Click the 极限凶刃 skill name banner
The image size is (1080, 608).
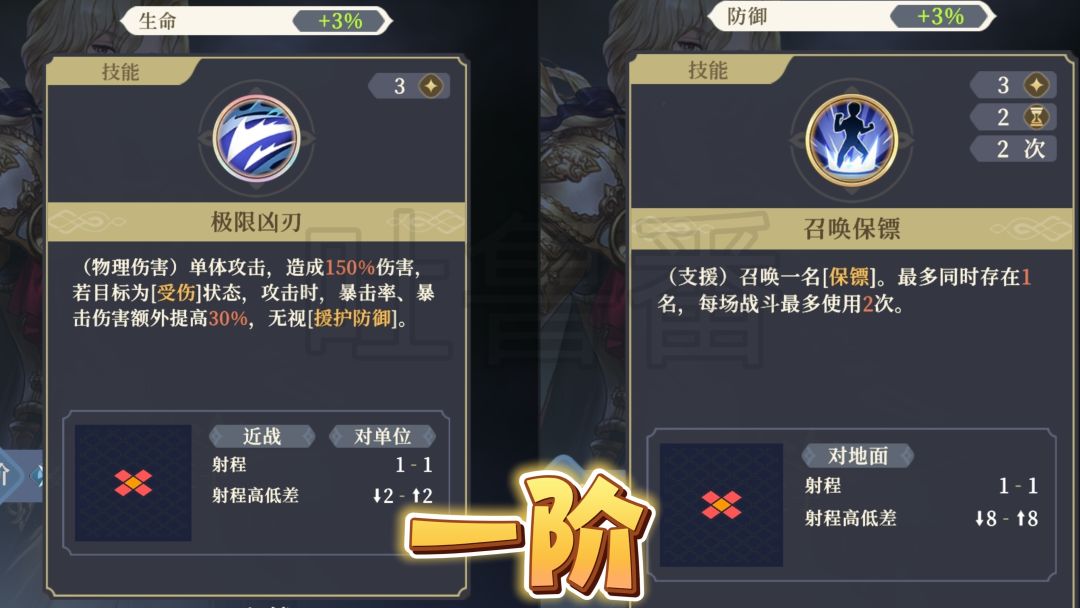[256, 222]
